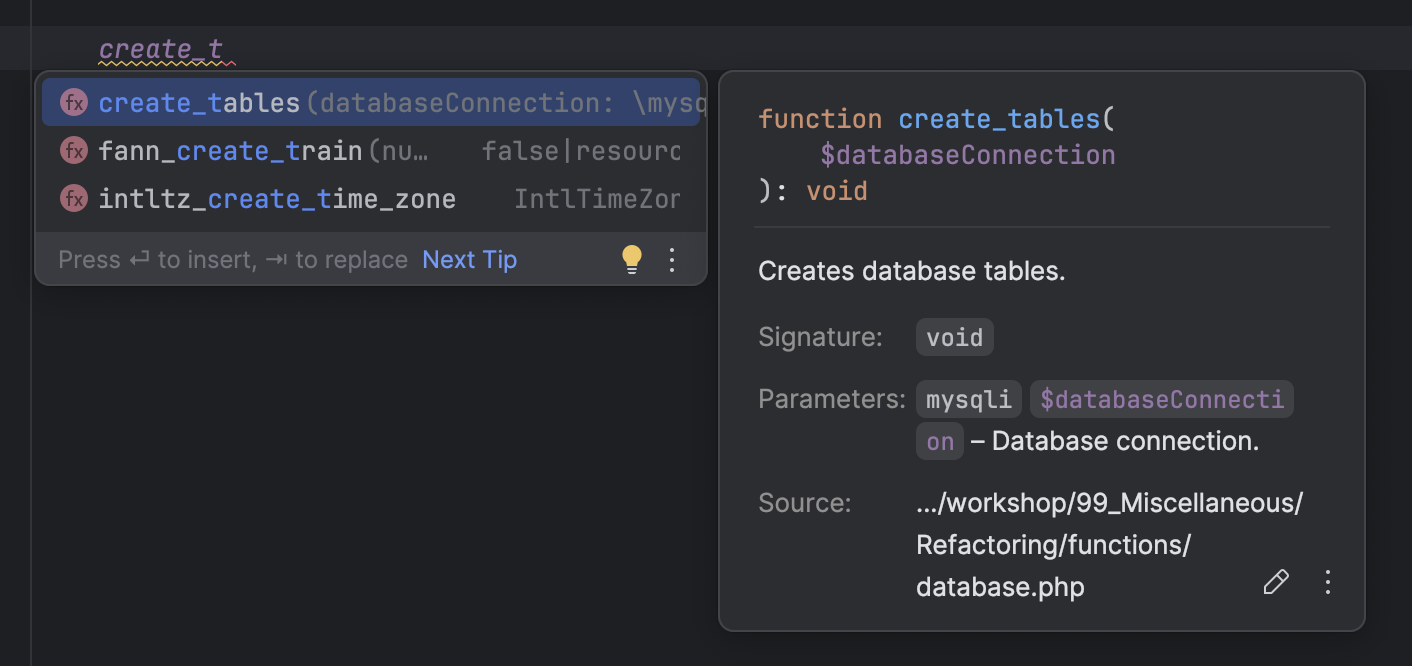Click the pencil edit icon near database.php

1276,581
